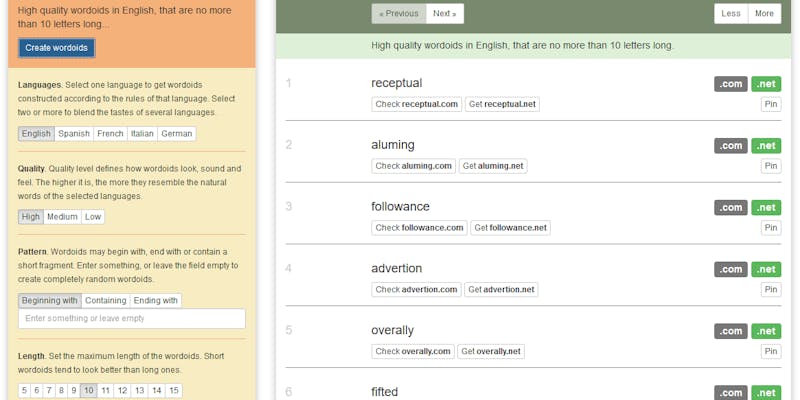This screenshot has width=800, height=400.
Task: Click .net badge for fifted
Action: point(766,393)
